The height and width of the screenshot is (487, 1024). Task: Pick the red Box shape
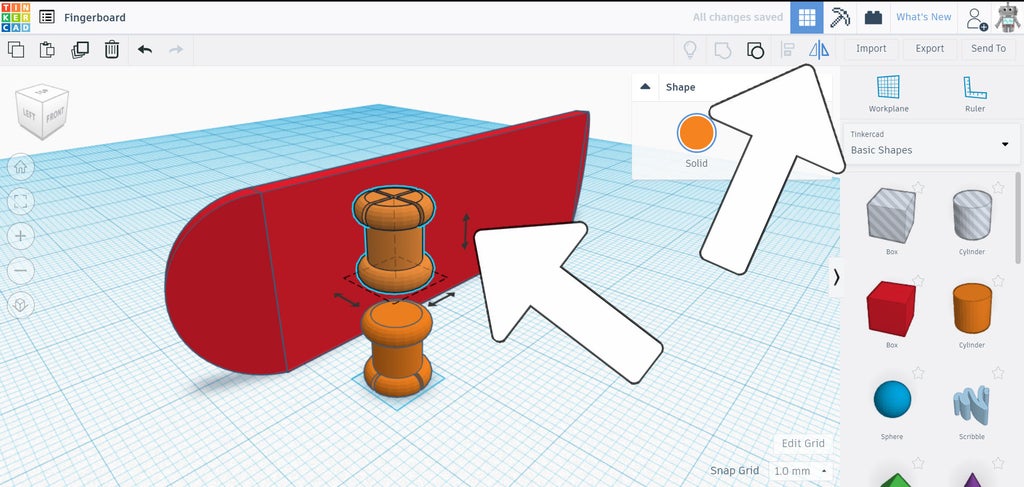pyautogui.click(x=891, y=309)
